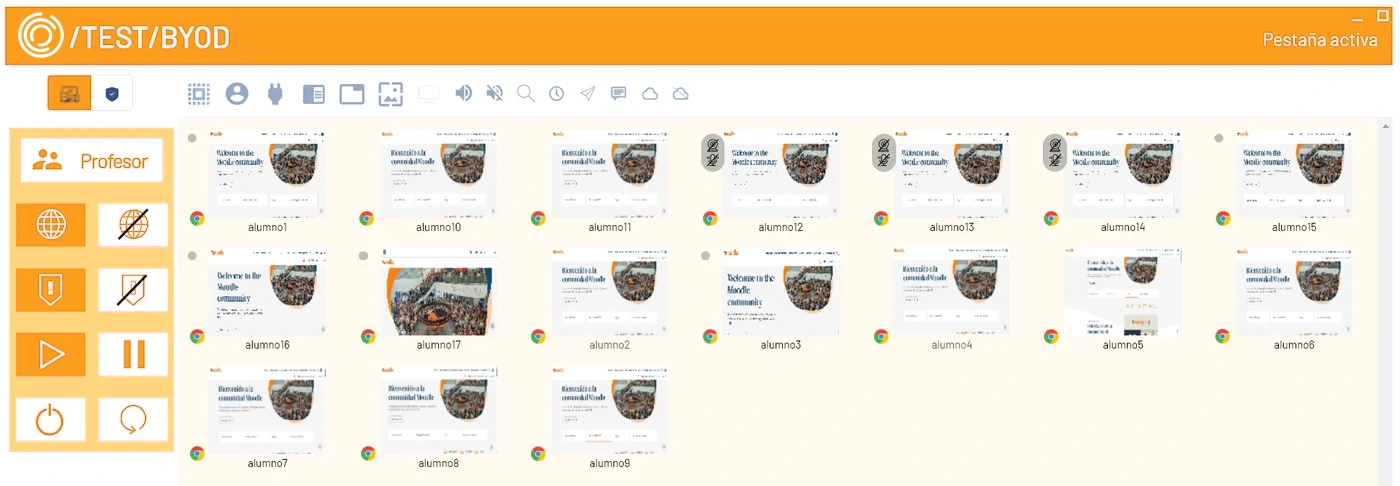Click the power off button
The height and width of the screenshot is (486, 1400).
click(51, 419)
